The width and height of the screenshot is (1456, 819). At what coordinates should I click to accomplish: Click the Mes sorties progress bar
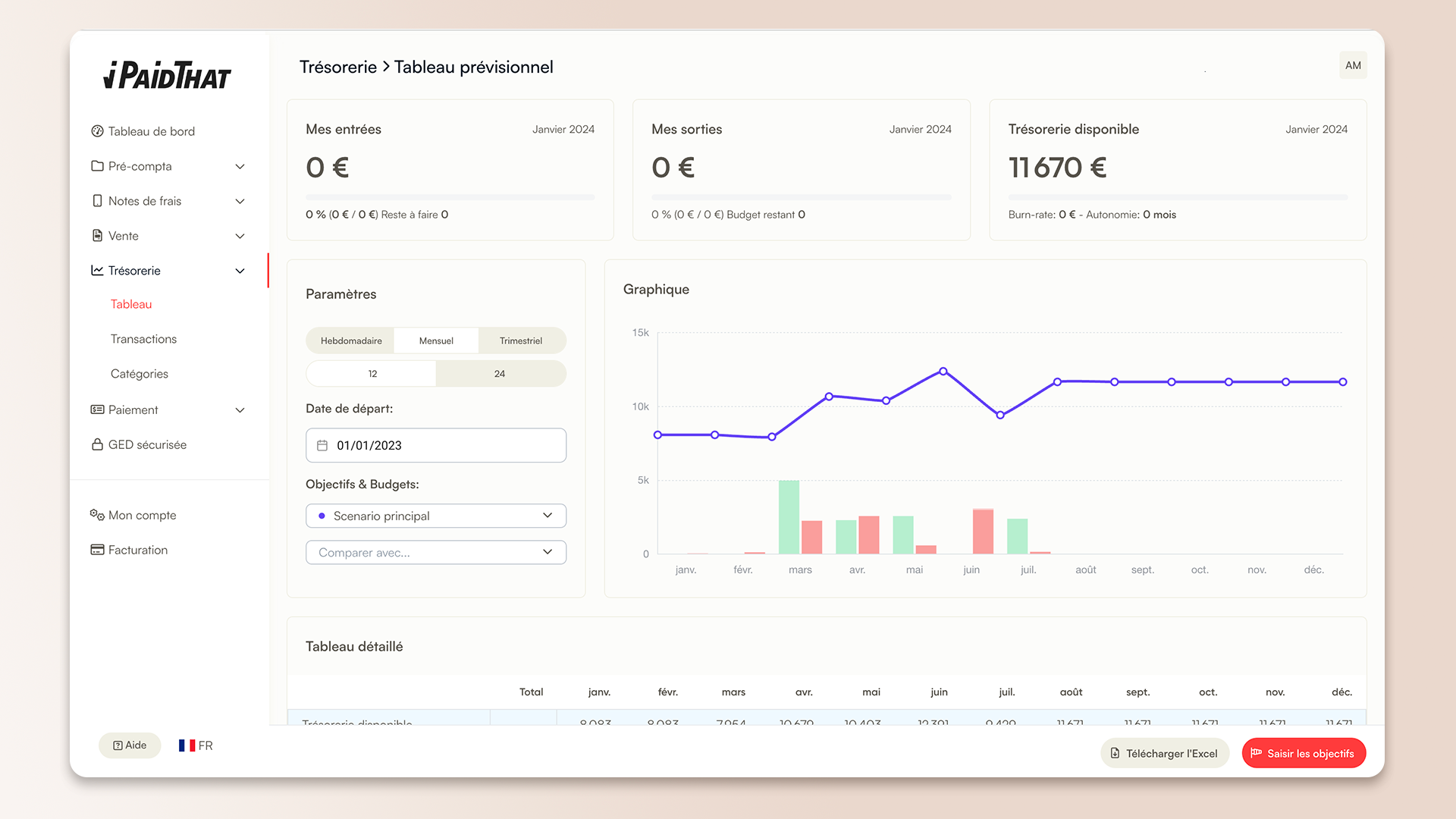coord(802,197)
